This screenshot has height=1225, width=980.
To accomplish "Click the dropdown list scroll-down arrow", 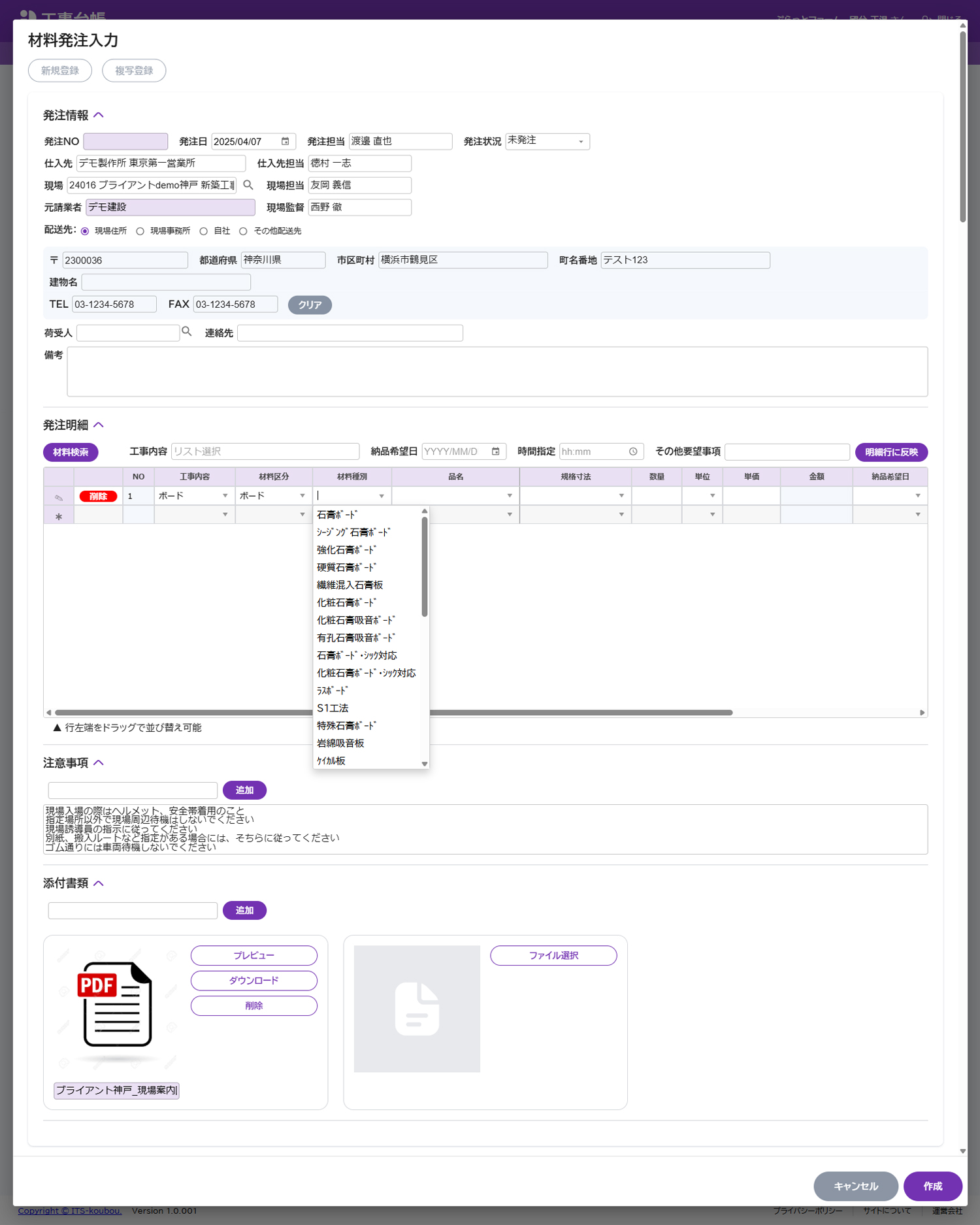I will pos(425,764).
